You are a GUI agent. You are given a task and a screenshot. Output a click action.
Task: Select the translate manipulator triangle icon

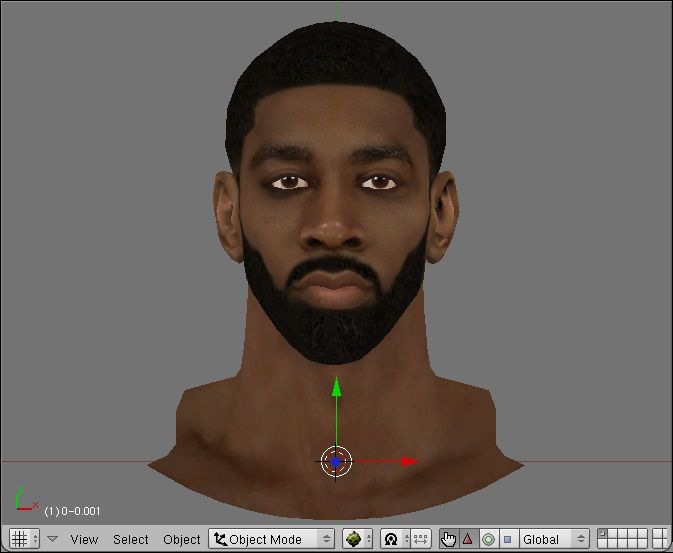[x=467, y=539]
